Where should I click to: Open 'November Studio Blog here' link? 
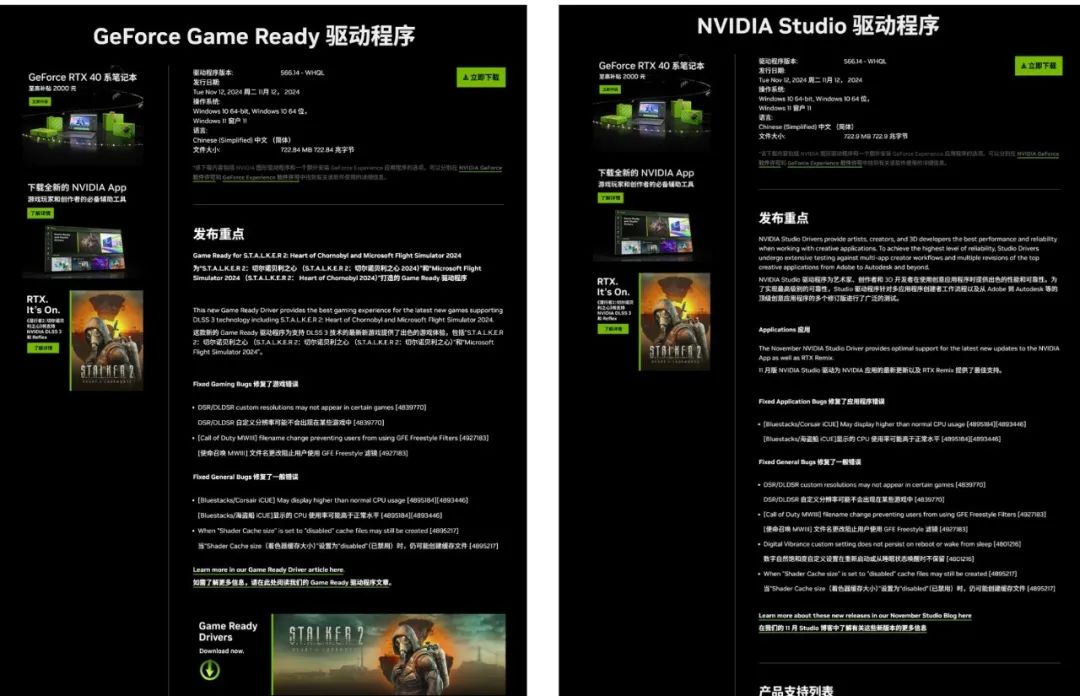(x=865, y=616)
